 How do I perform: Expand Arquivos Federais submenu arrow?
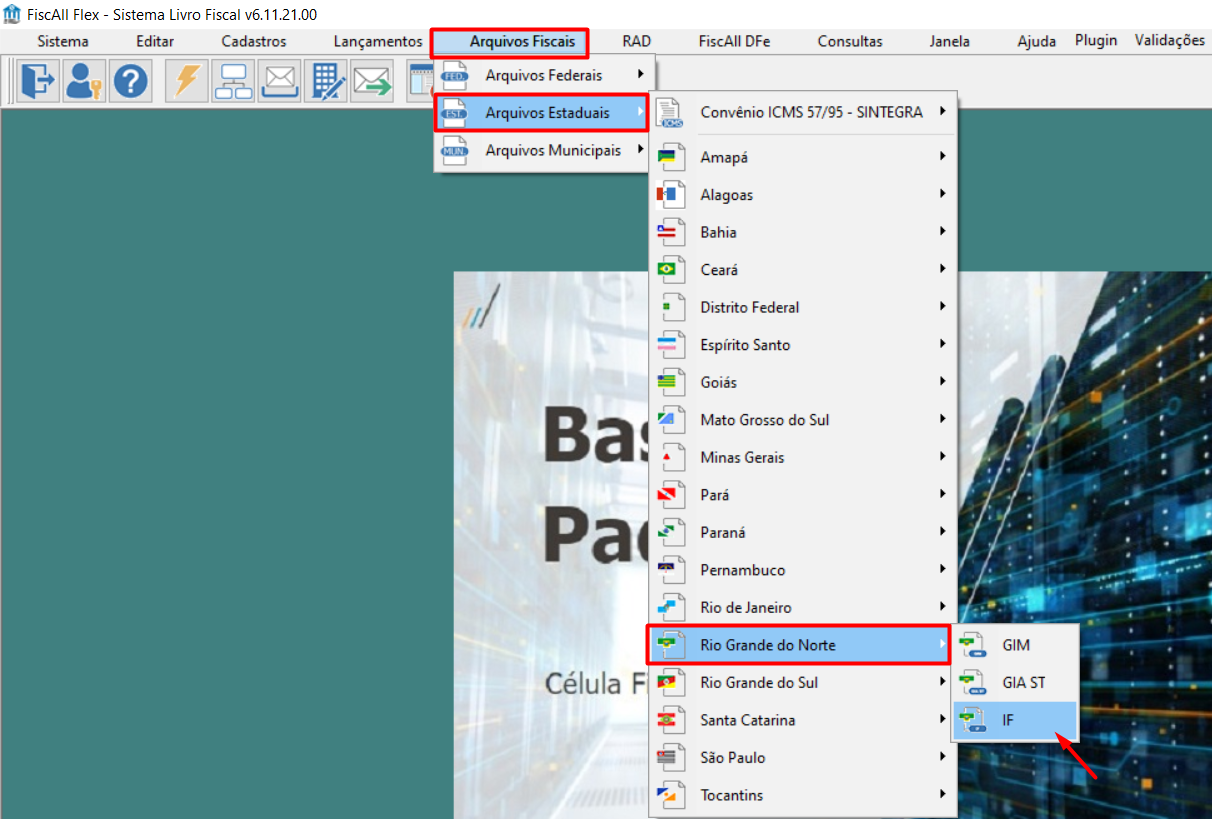[640, 74]
